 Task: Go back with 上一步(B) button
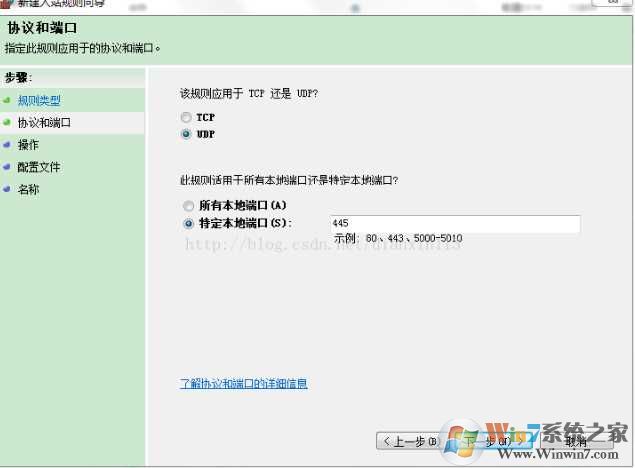[x=409, y=441]
